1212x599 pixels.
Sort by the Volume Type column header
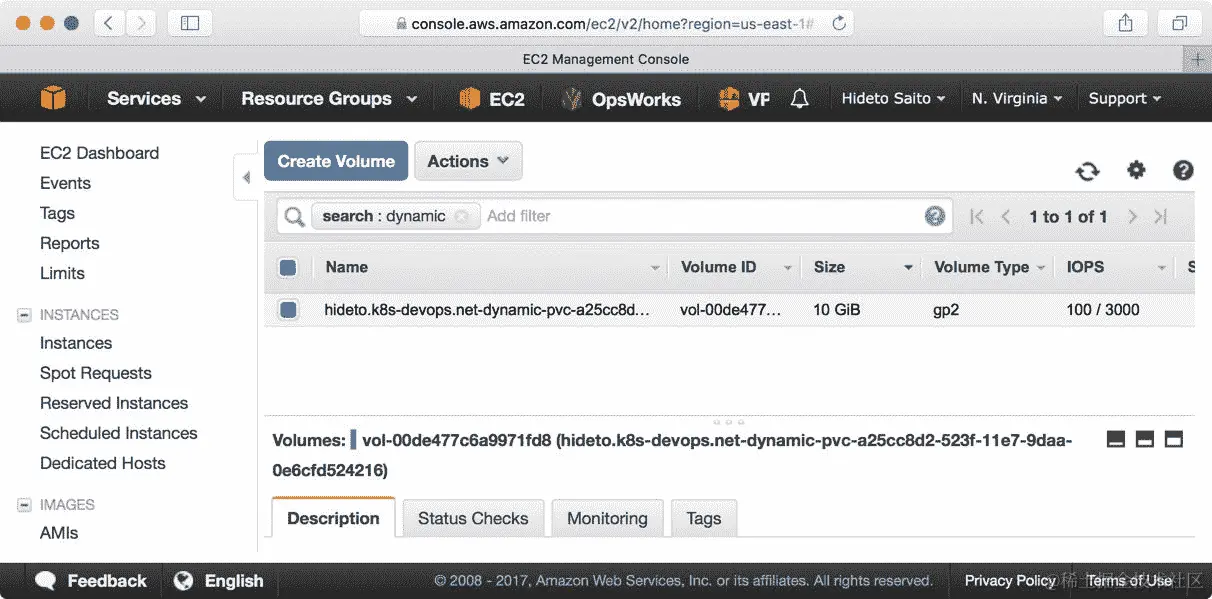[981, 267]
